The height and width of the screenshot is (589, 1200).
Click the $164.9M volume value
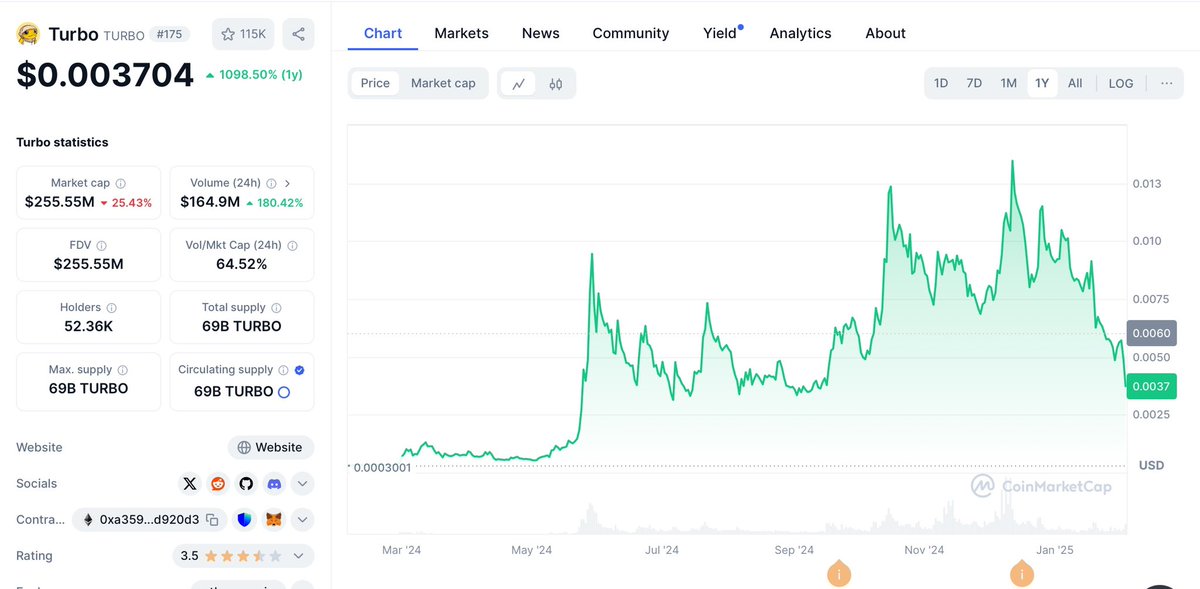(210, 202)
